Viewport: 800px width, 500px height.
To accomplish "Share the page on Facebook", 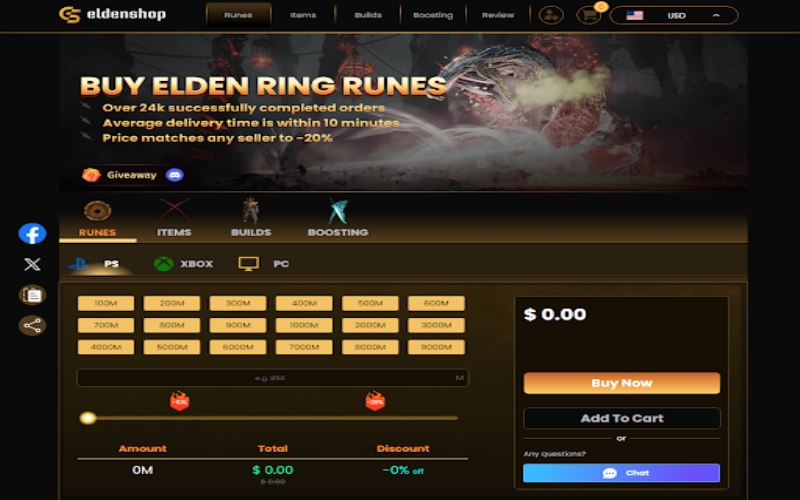I will coord(32,234).
